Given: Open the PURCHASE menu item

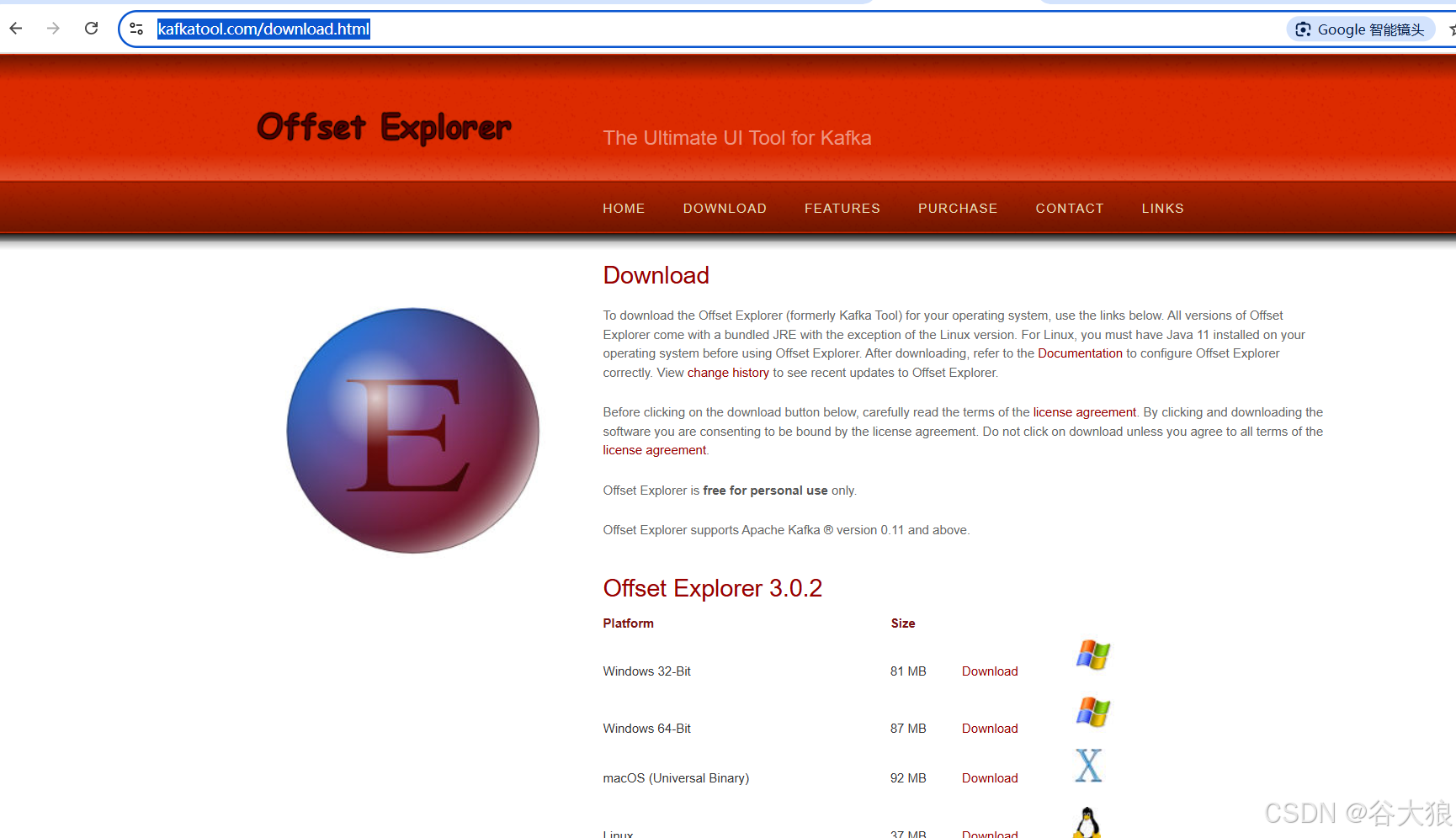Looking at the screenshot, I should pos(958,209).
